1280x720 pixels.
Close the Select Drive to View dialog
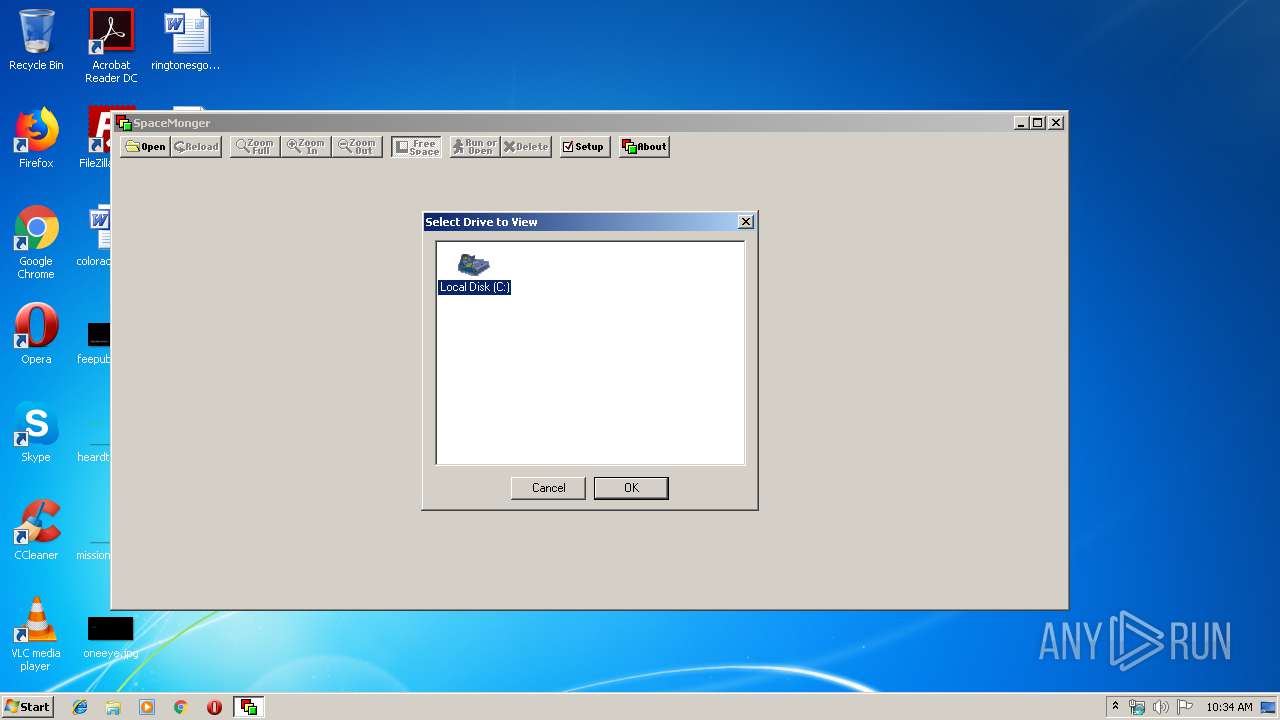click(x=746, y=222)
